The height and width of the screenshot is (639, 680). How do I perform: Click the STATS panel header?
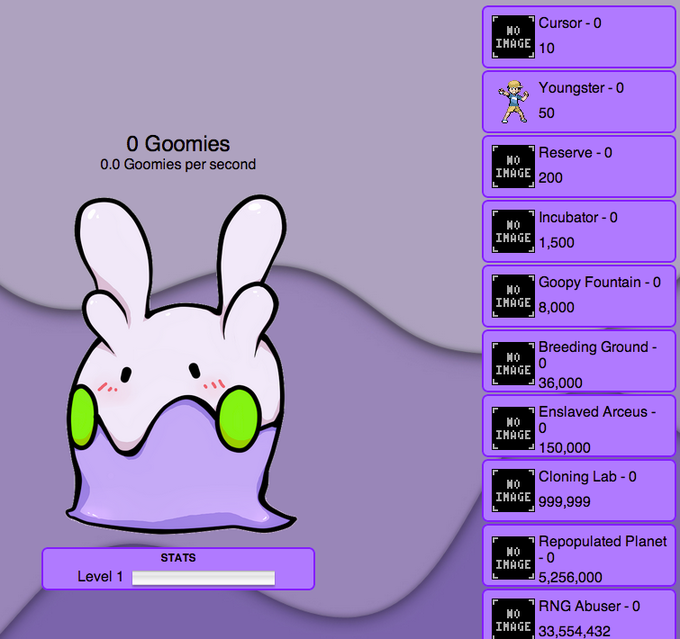tap(178, 557)
